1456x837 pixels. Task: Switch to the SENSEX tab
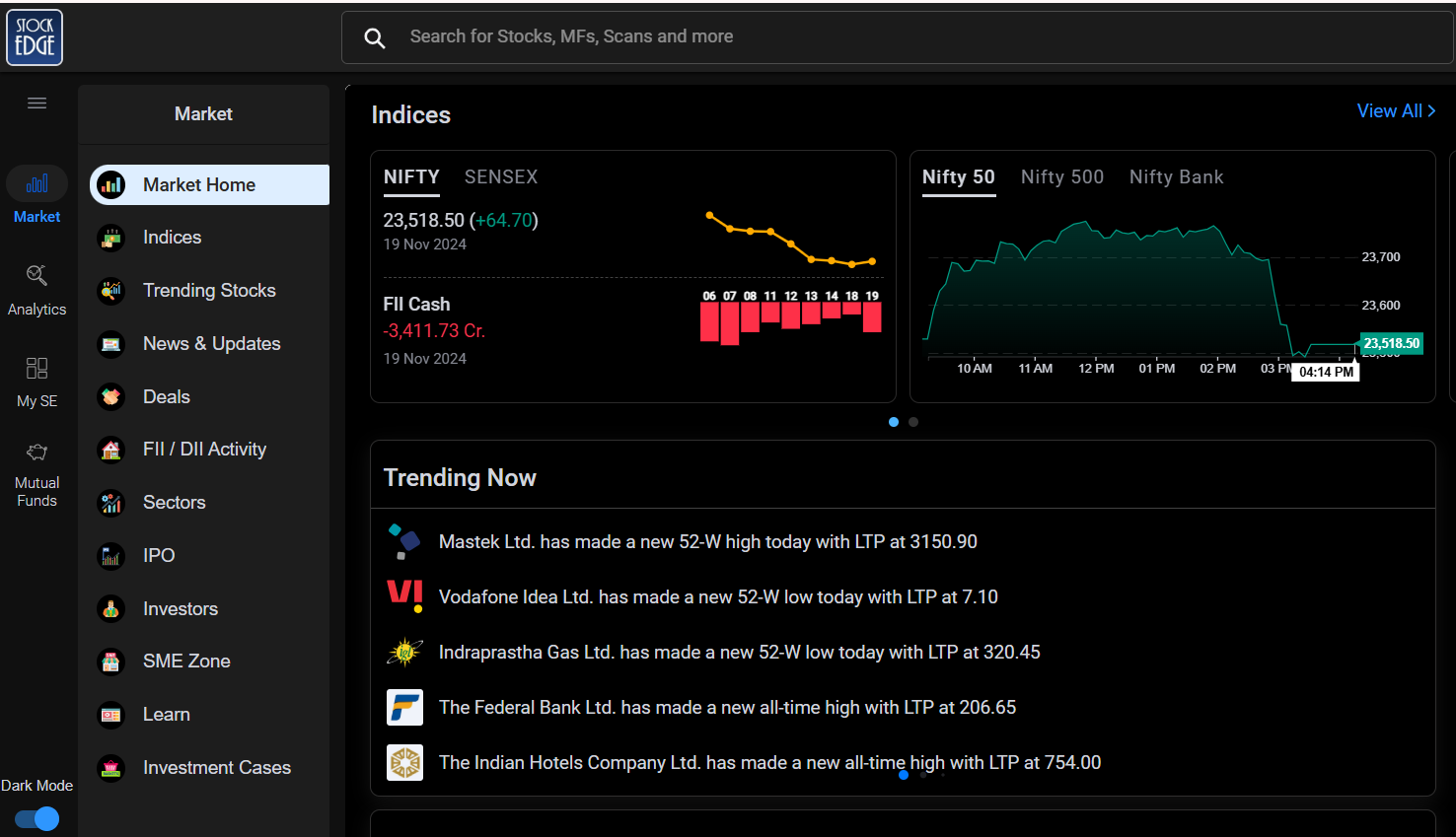tap(500, 176)
